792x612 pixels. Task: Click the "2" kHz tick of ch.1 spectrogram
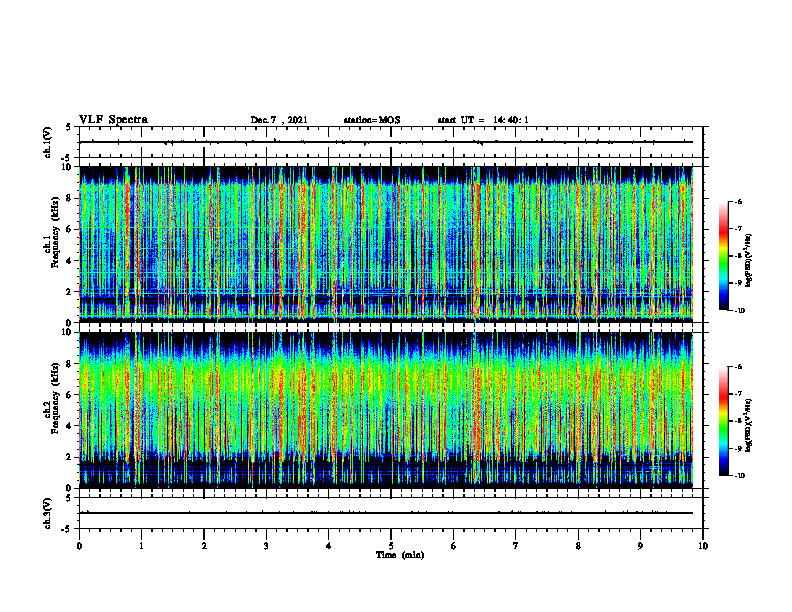(x=70, y=292)
